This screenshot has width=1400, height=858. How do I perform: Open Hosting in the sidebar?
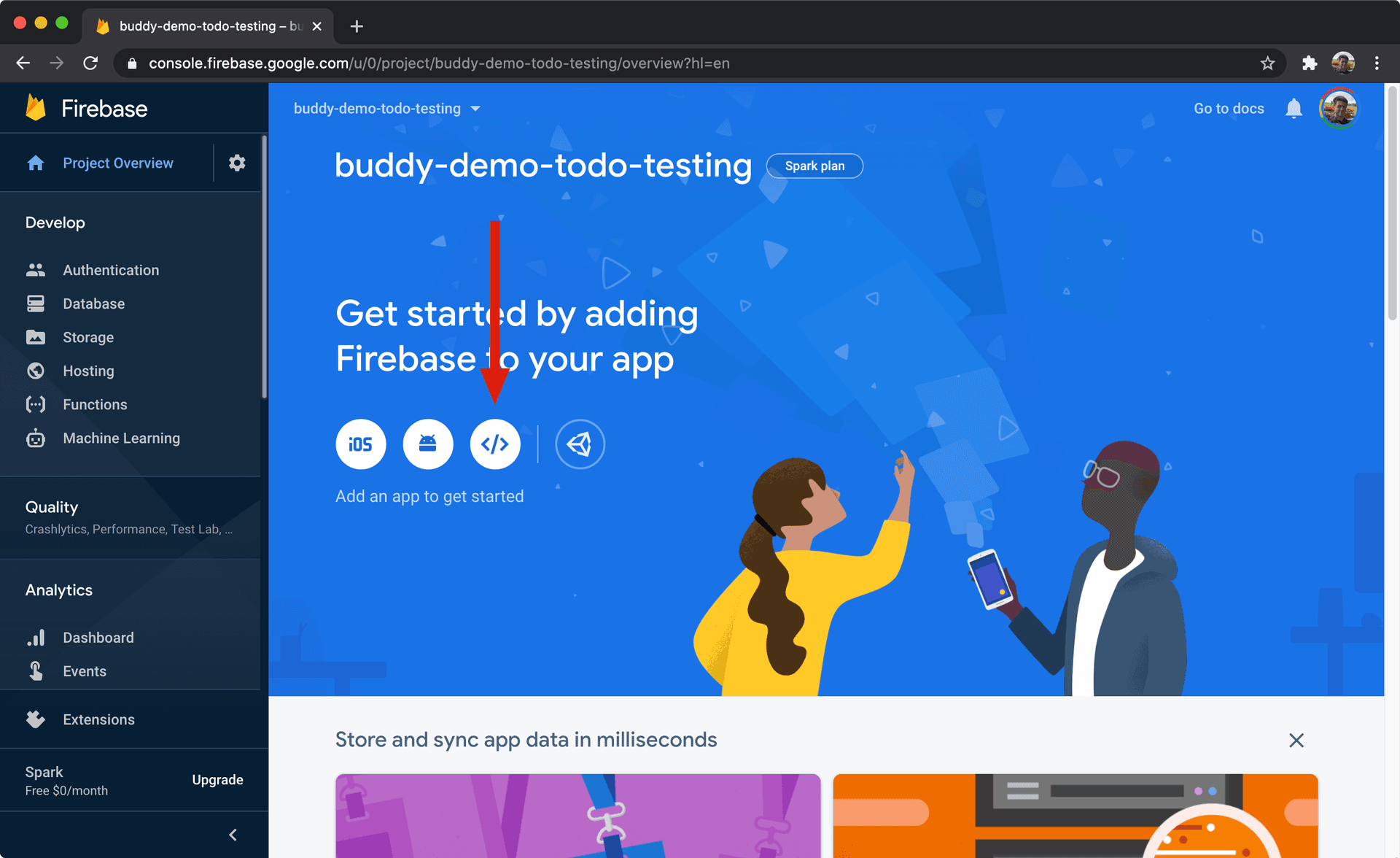click(88, 371)
